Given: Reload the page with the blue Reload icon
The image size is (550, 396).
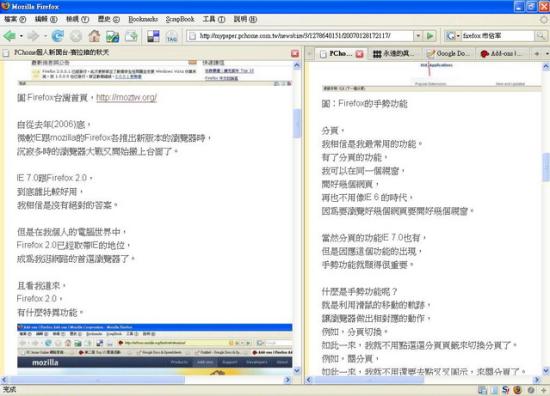Looking at the screenshot, I should pyautogui.click(x=58, y=36).
